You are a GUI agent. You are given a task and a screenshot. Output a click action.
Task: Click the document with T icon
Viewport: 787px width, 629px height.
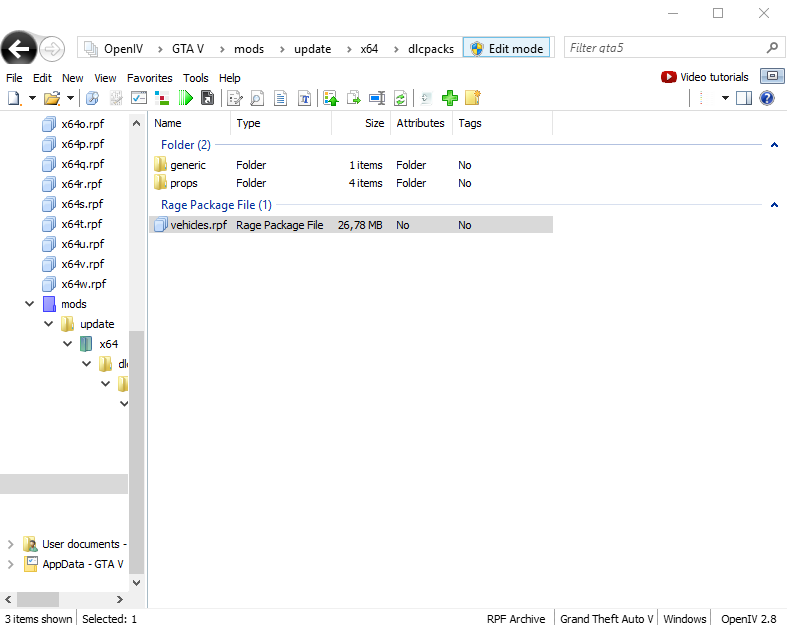pos(304,98)
